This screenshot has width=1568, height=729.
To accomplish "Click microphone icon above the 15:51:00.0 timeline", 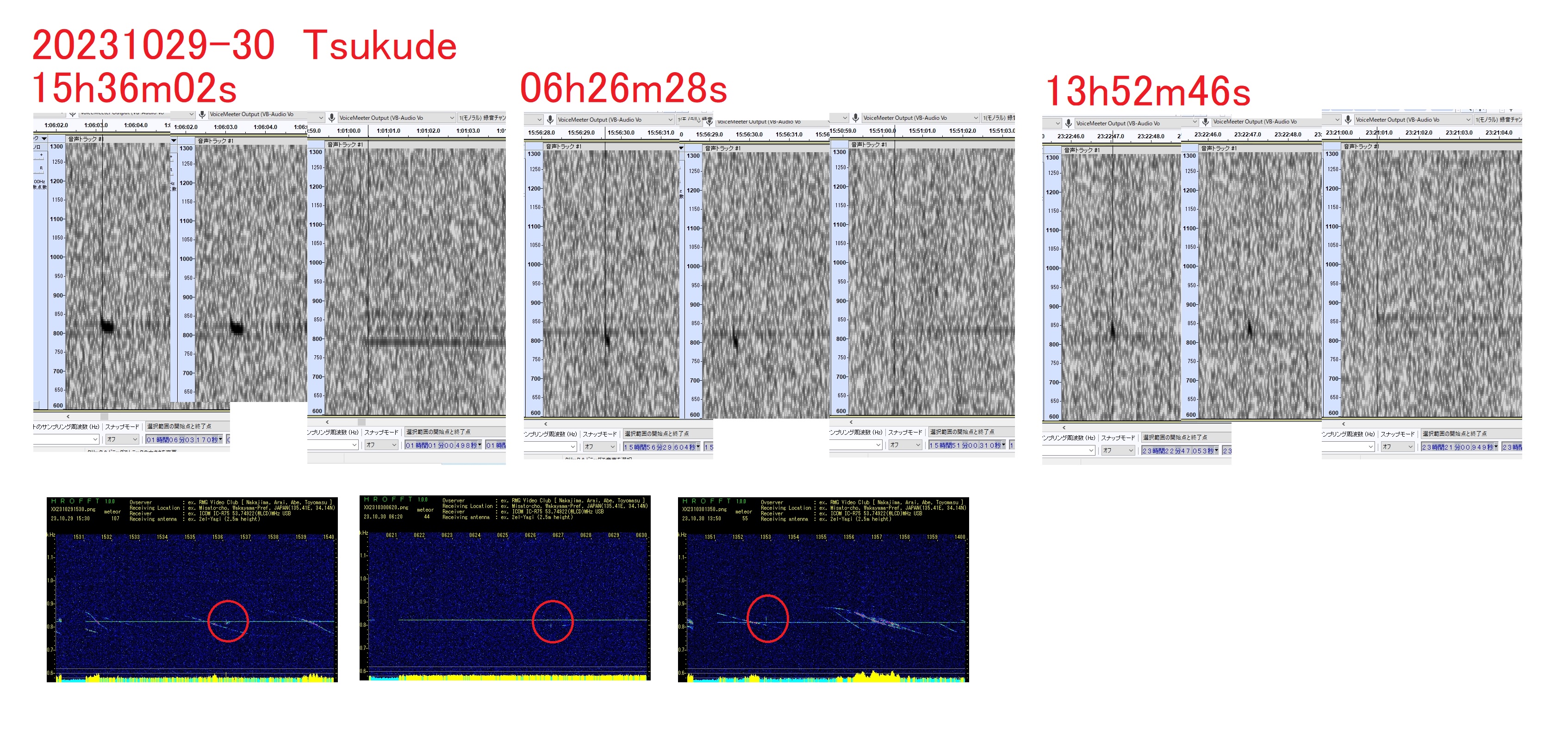I will pos(855,117).
